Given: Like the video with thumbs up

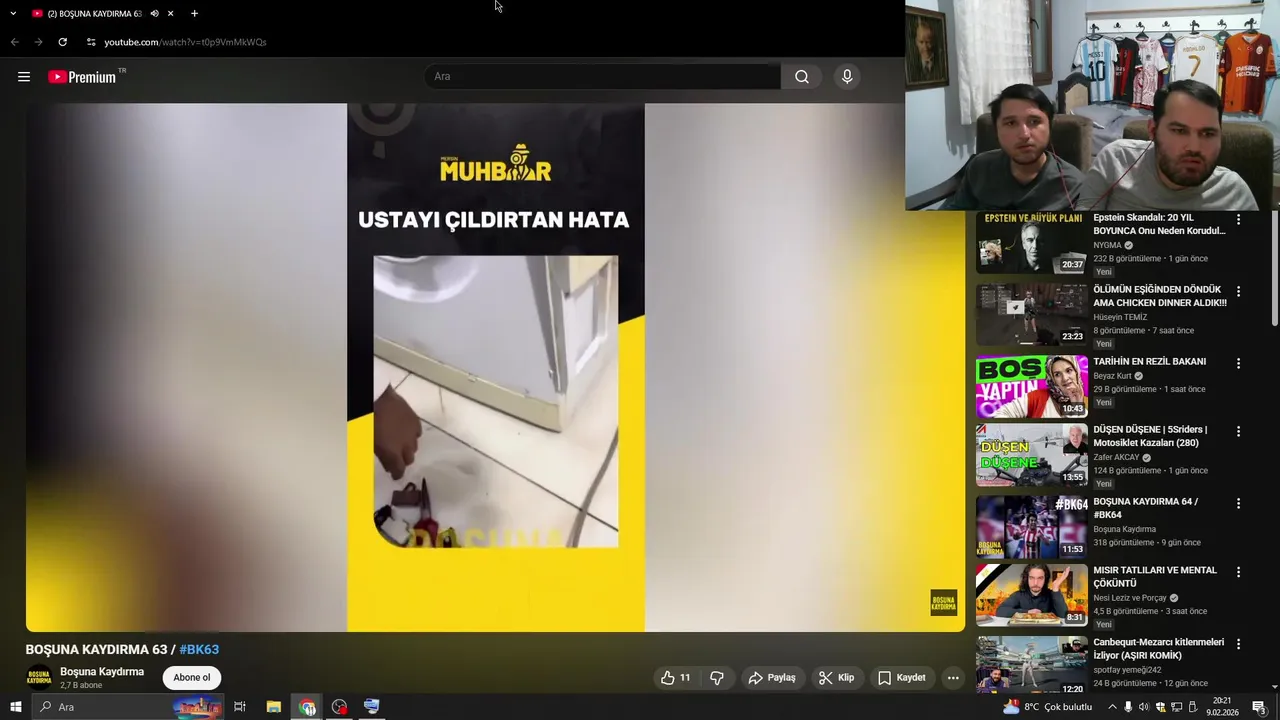Looking at the screenshot, I should tap(676, 678).
